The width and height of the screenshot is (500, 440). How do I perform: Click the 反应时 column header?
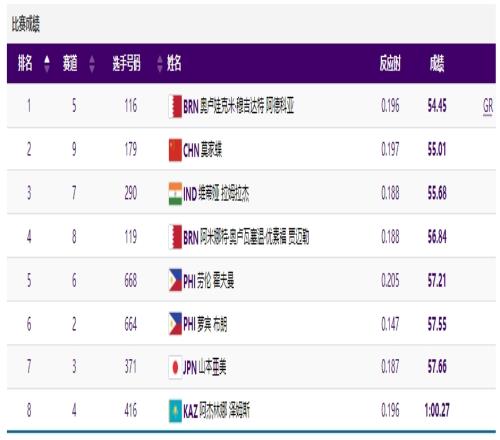click(390, 63)
